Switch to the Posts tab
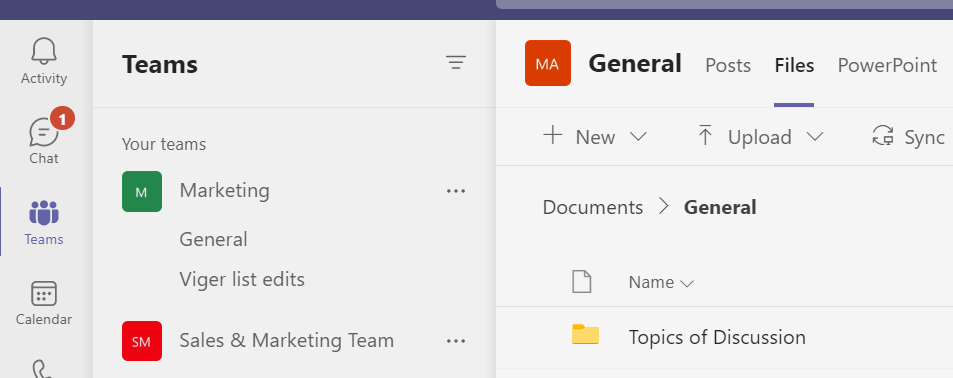This screenshot has height=378, width=953. pos(728,66)
